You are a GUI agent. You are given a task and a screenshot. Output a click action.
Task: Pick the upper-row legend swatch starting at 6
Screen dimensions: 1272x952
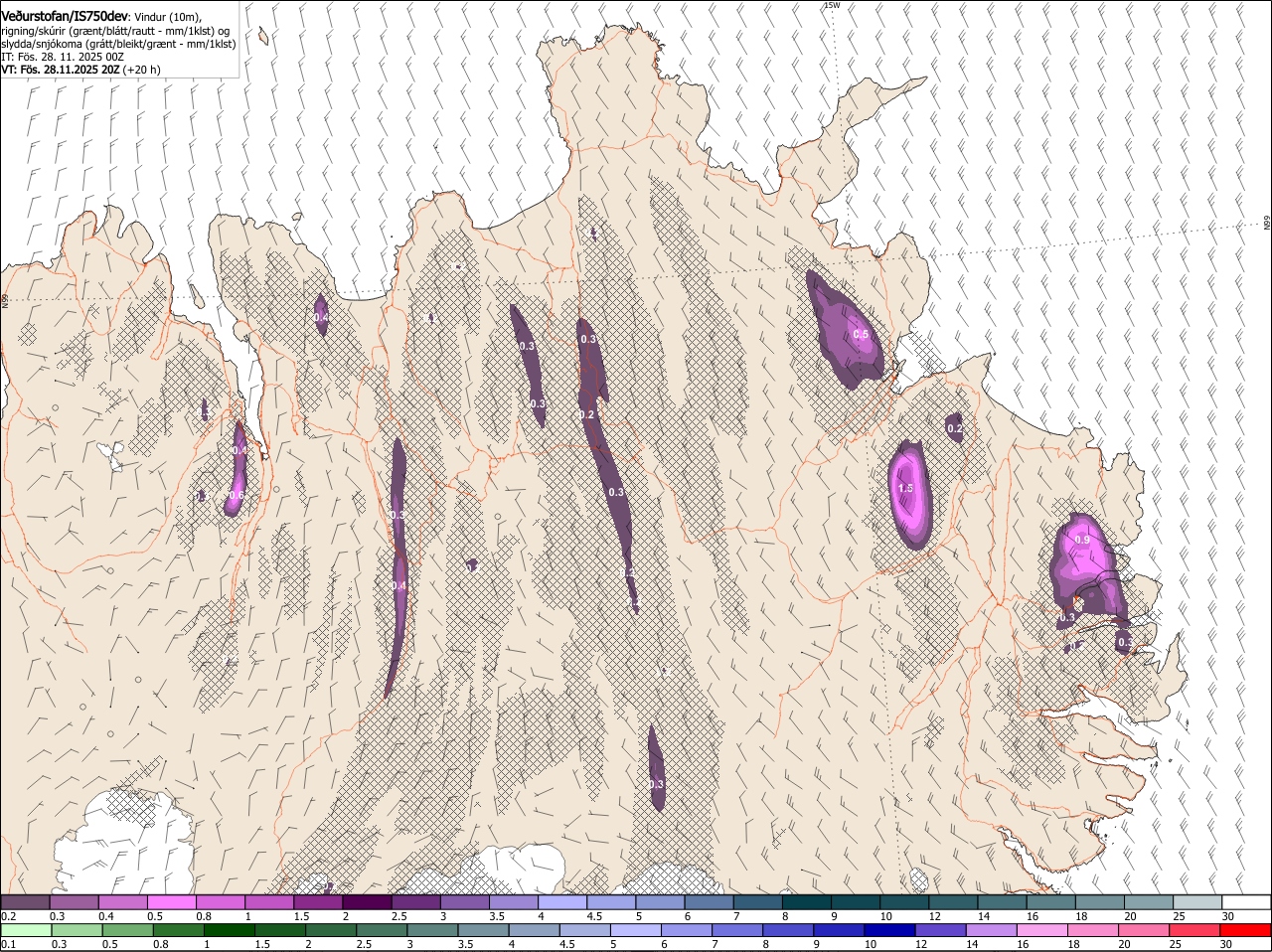[x=709, y=902]
